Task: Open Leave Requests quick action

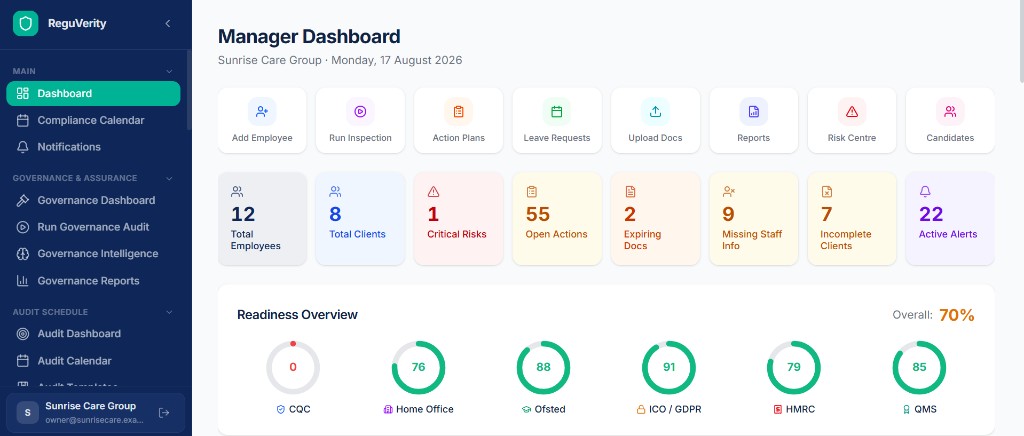Action: 557,121
